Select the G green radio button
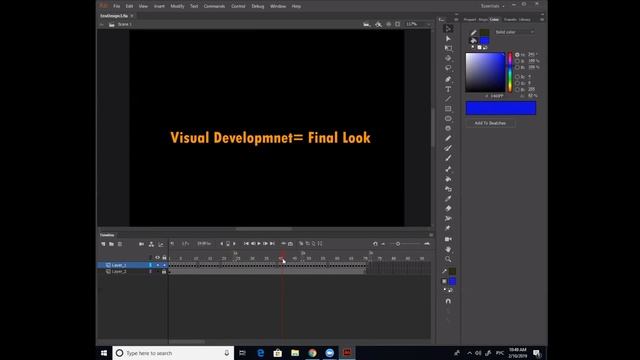640x360 pixels. coord(517,83)
